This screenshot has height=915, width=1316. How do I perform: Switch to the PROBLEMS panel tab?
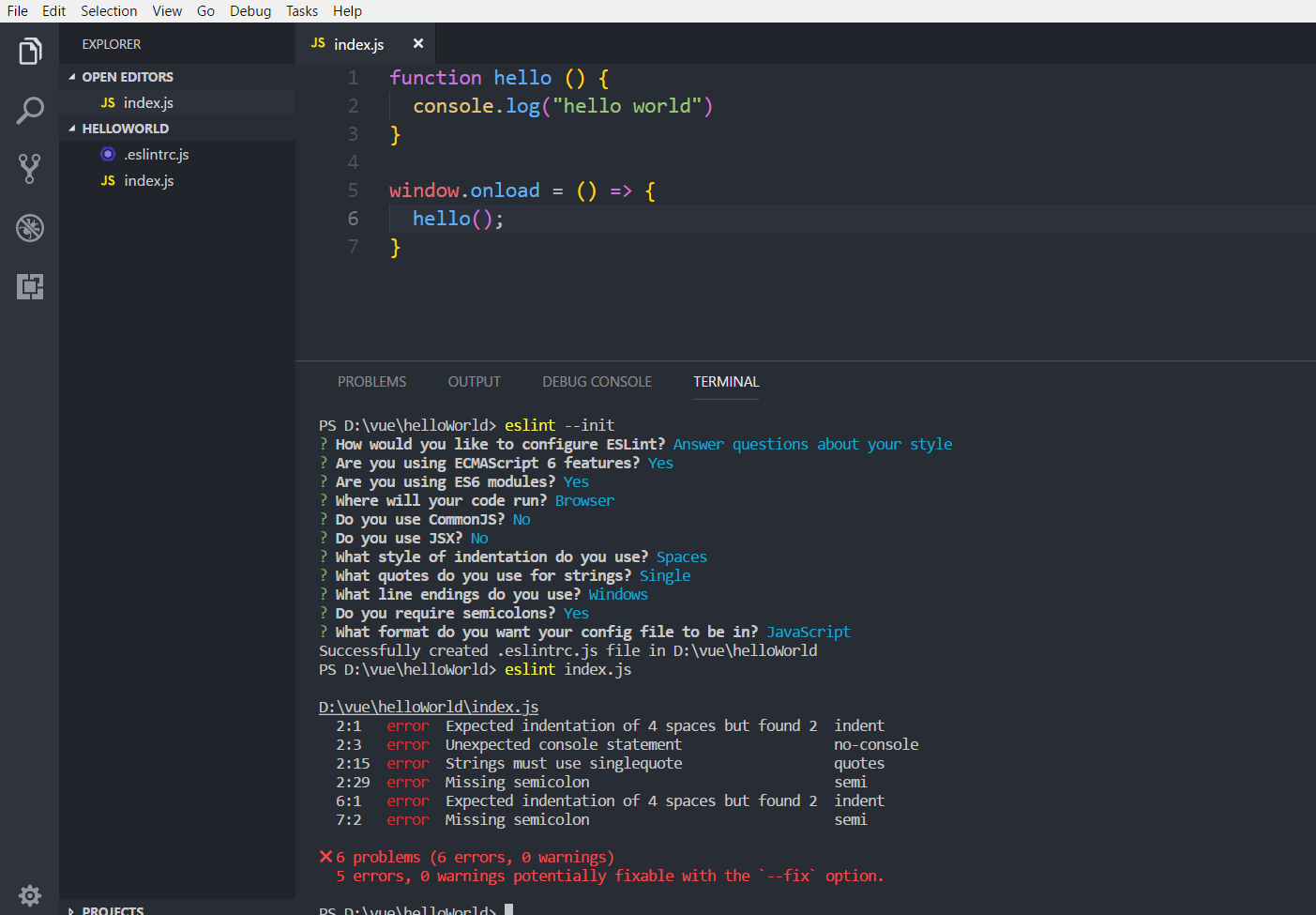pos(372,382)
